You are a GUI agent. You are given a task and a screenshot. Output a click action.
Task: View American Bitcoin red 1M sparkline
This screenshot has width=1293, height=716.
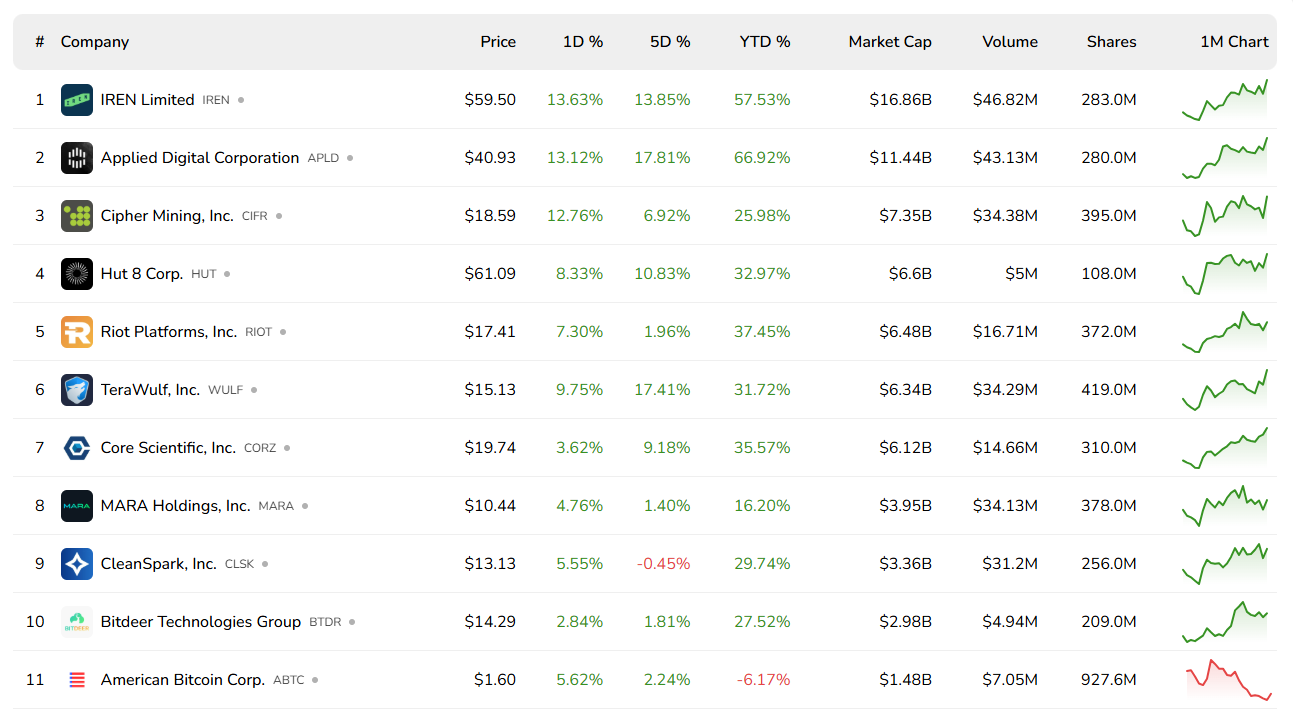(x=1228, y=680)
